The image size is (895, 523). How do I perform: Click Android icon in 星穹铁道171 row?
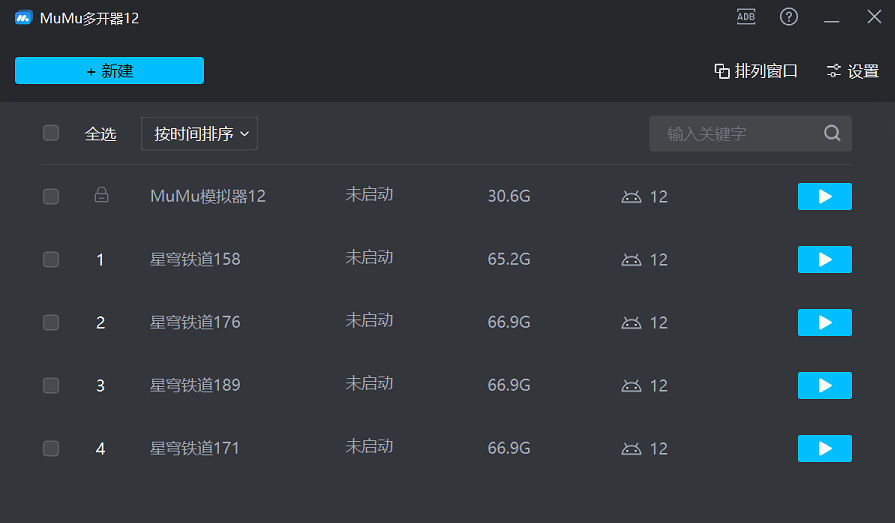[631, 449]
